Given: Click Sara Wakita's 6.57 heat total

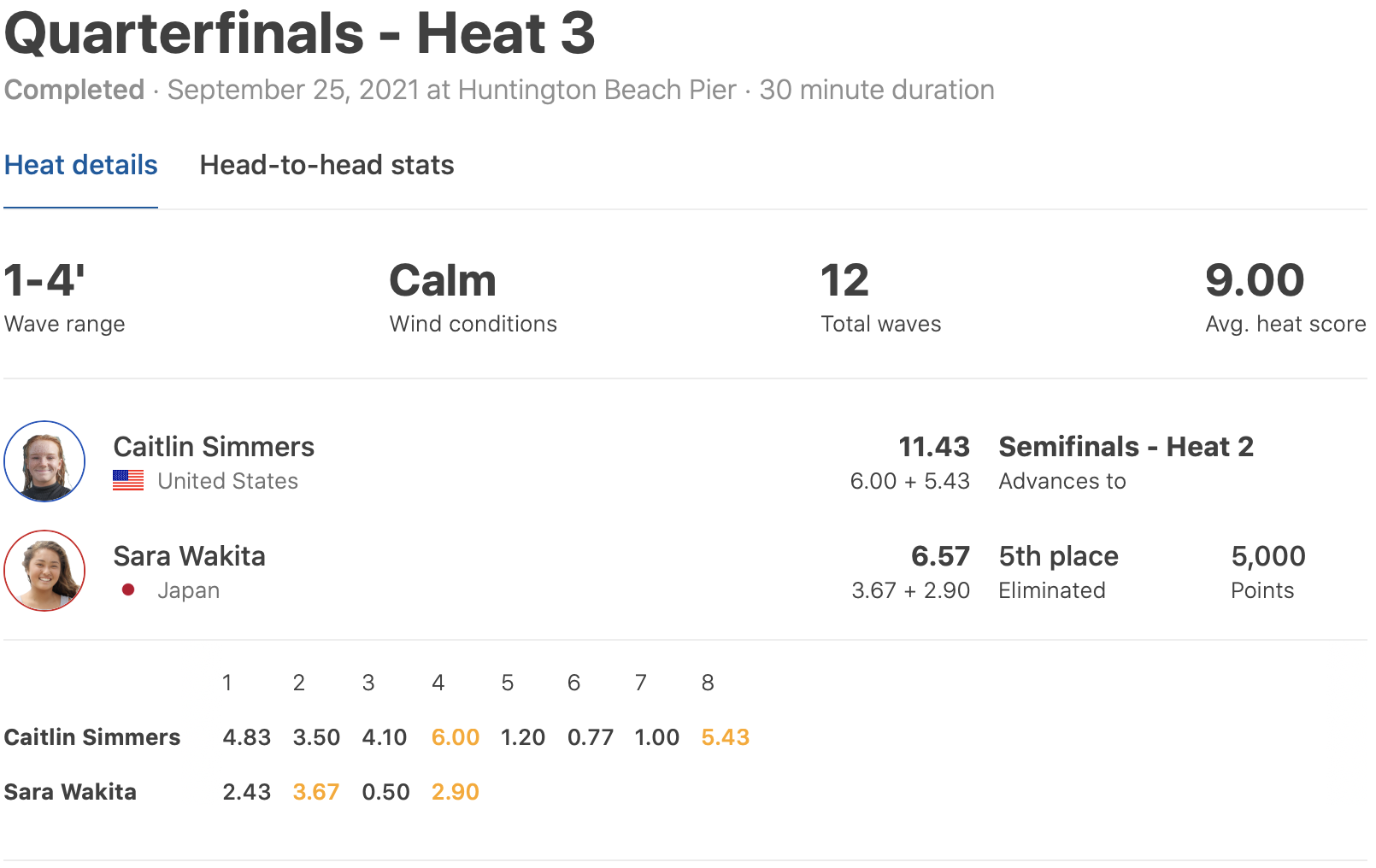Looking at the screenshot, I should (x=940, y=556).
